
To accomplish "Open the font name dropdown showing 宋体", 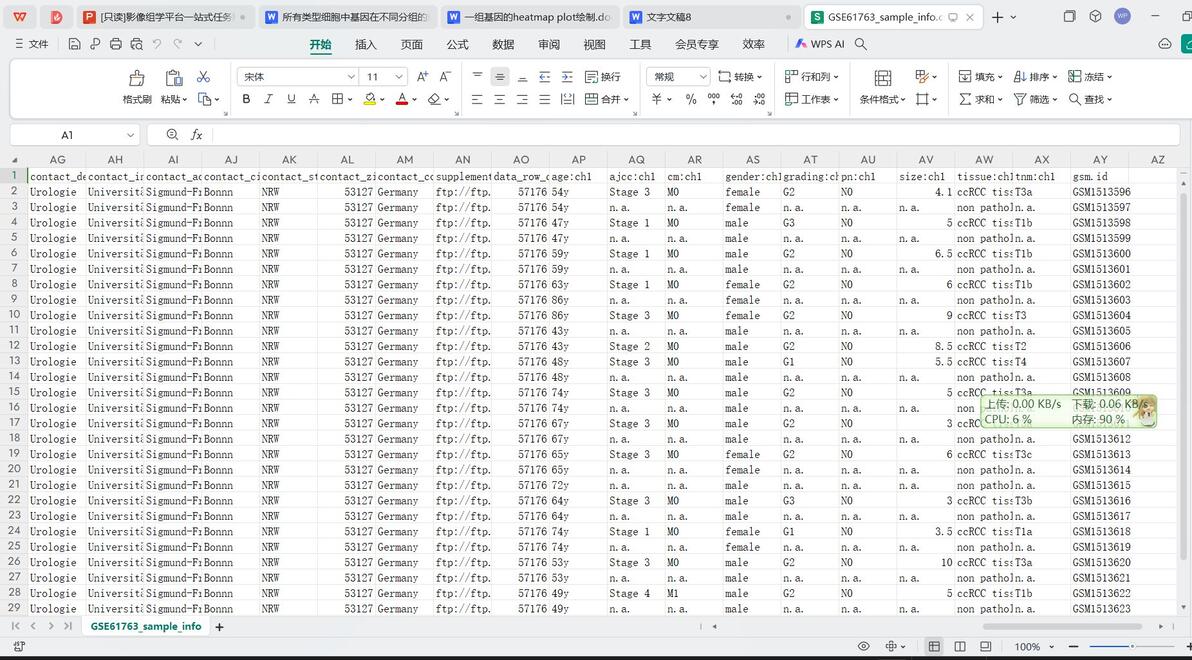I will [x=297, y=77].
